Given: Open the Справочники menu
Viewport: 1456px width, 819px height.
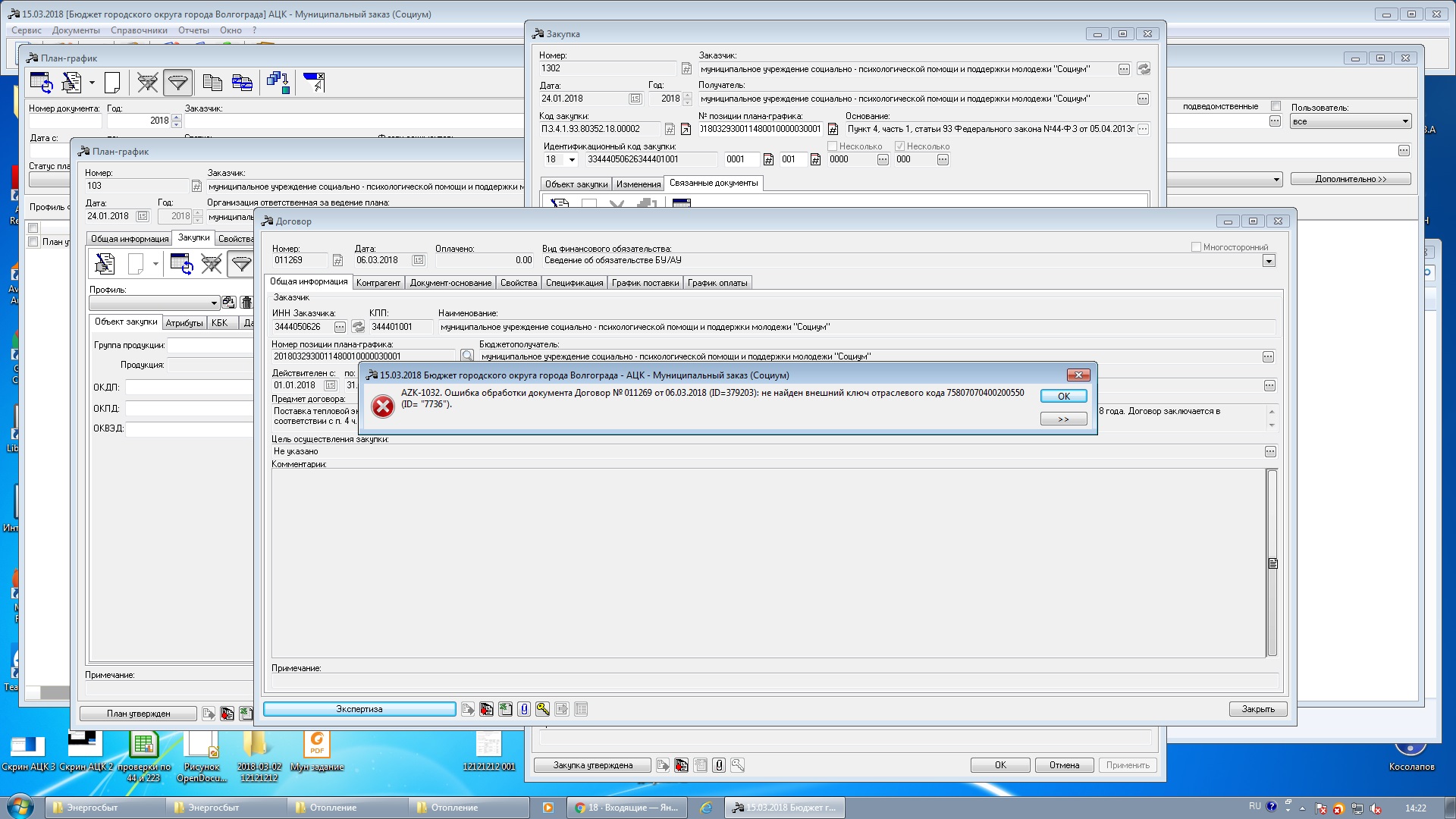Looking at the screenshot, I should click(139, 30).
